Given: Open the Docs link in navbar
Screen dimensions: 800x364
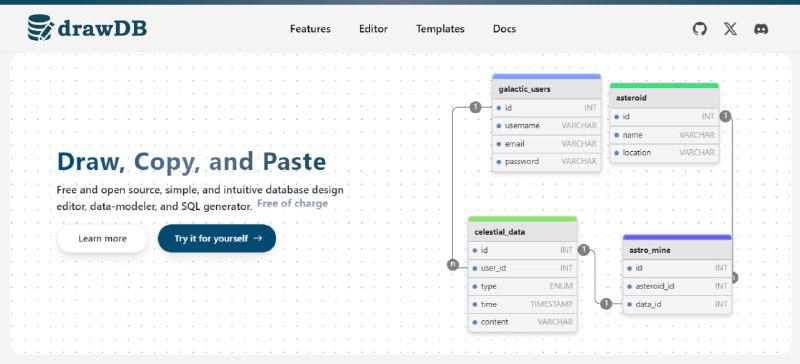Looking at the screenshot, I should (x=504, y=29).
